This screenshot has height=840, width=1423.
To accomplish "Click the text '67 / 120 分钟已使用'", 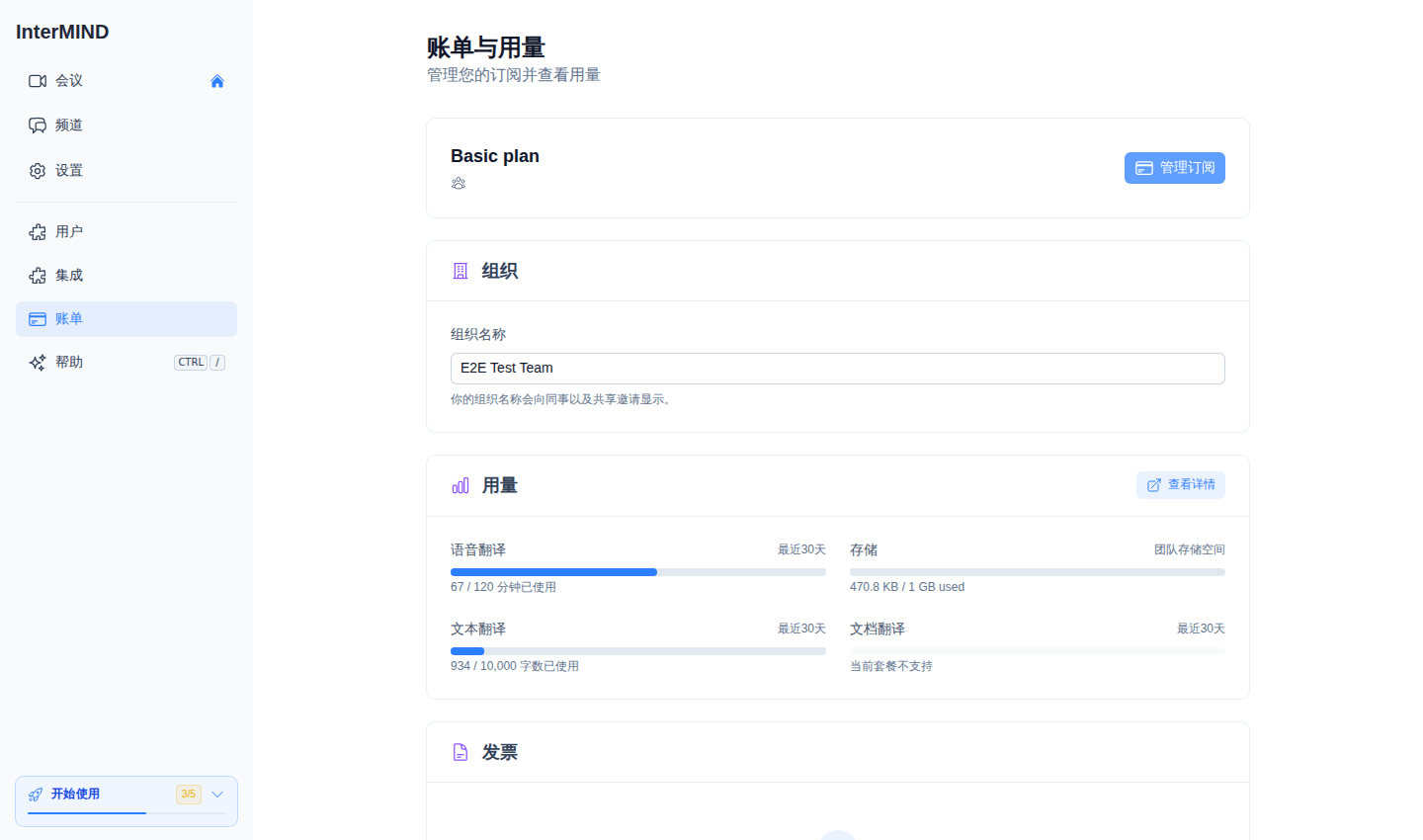I will tap(503, 587).
